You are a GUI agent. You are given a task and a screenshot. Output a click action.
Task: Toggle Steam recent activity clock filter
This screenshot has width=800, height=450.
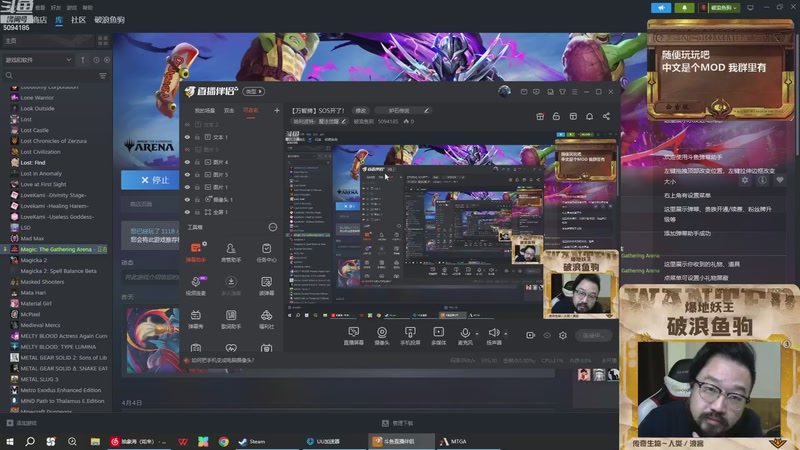point(96,60)
